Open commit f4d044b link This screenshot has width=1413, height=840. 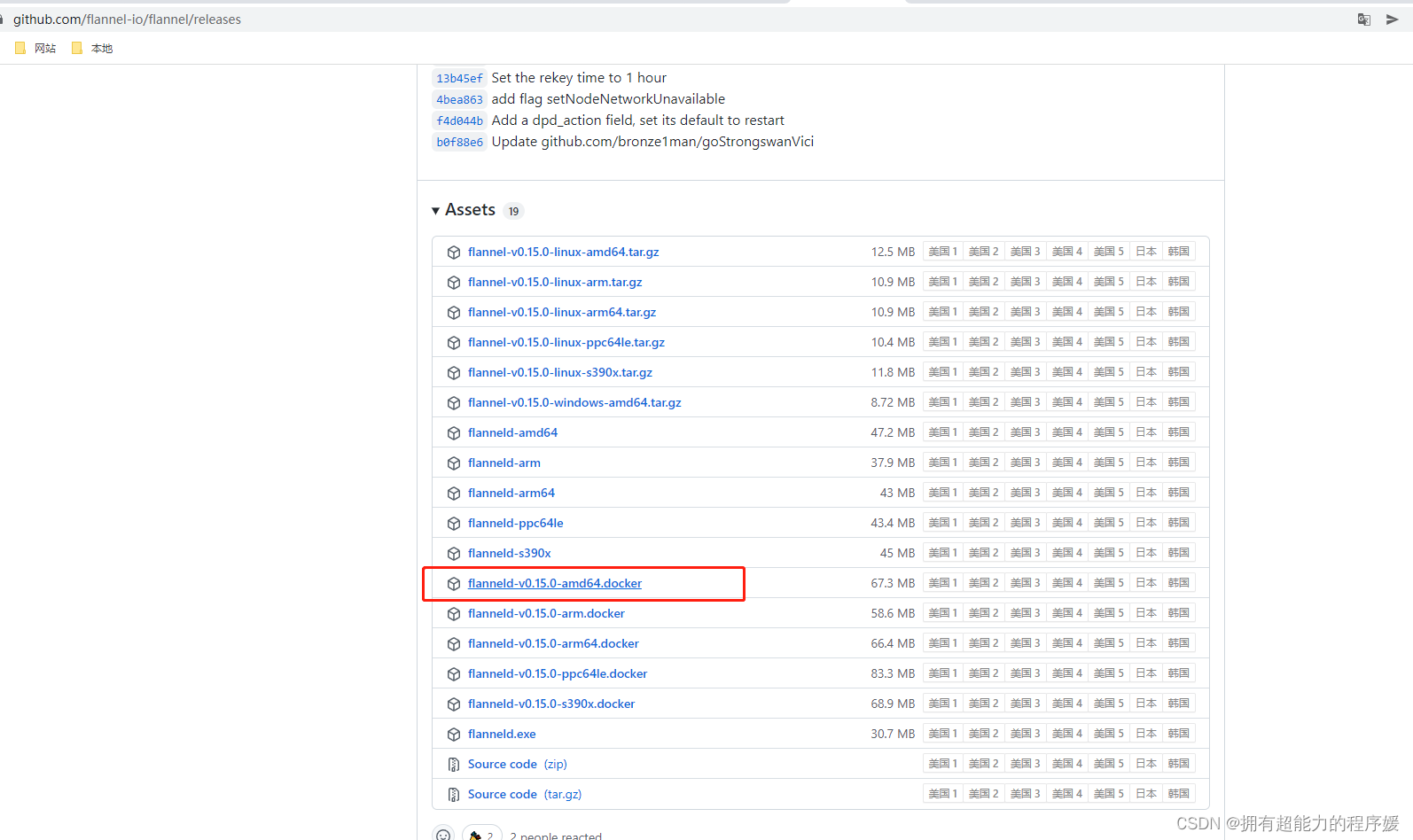pos(459,121)
